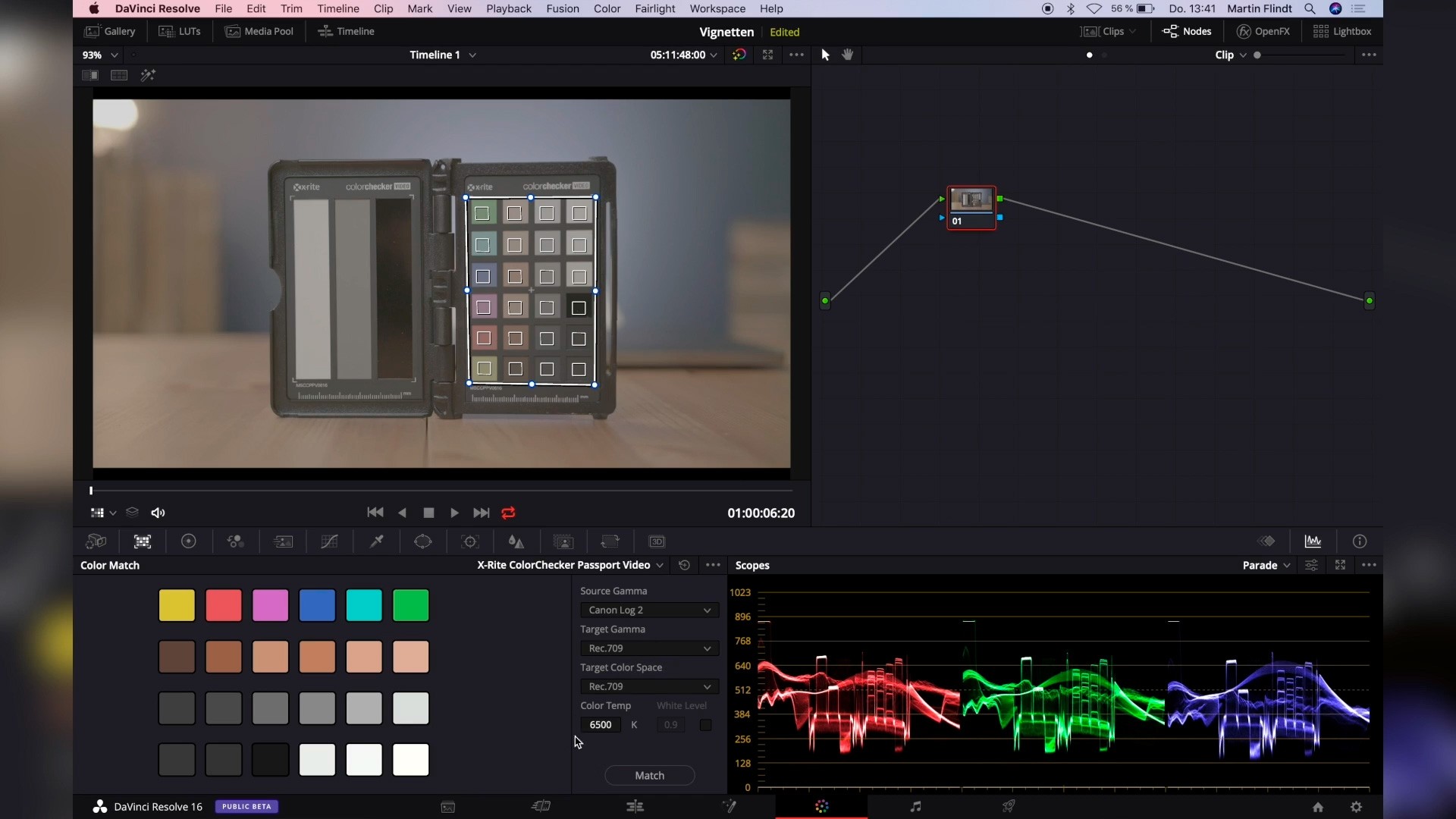This screenshot has height=819, width=1456.
Task: Drag the Color Temp 6500K input field
Action: click(601, 724)
